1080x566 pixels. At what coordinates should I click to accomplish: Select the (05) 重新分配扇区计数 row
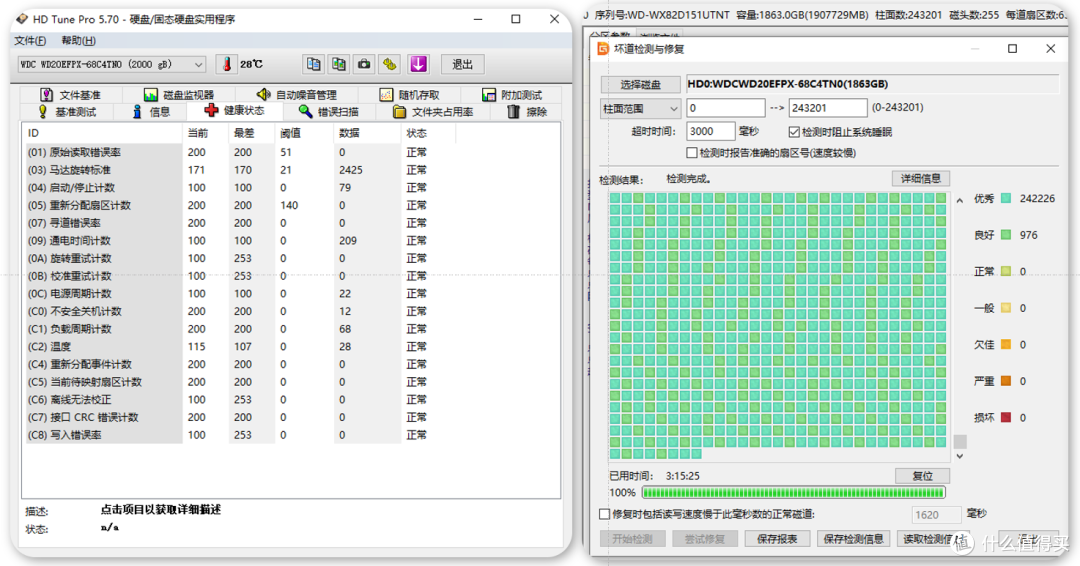click(241, 205)
